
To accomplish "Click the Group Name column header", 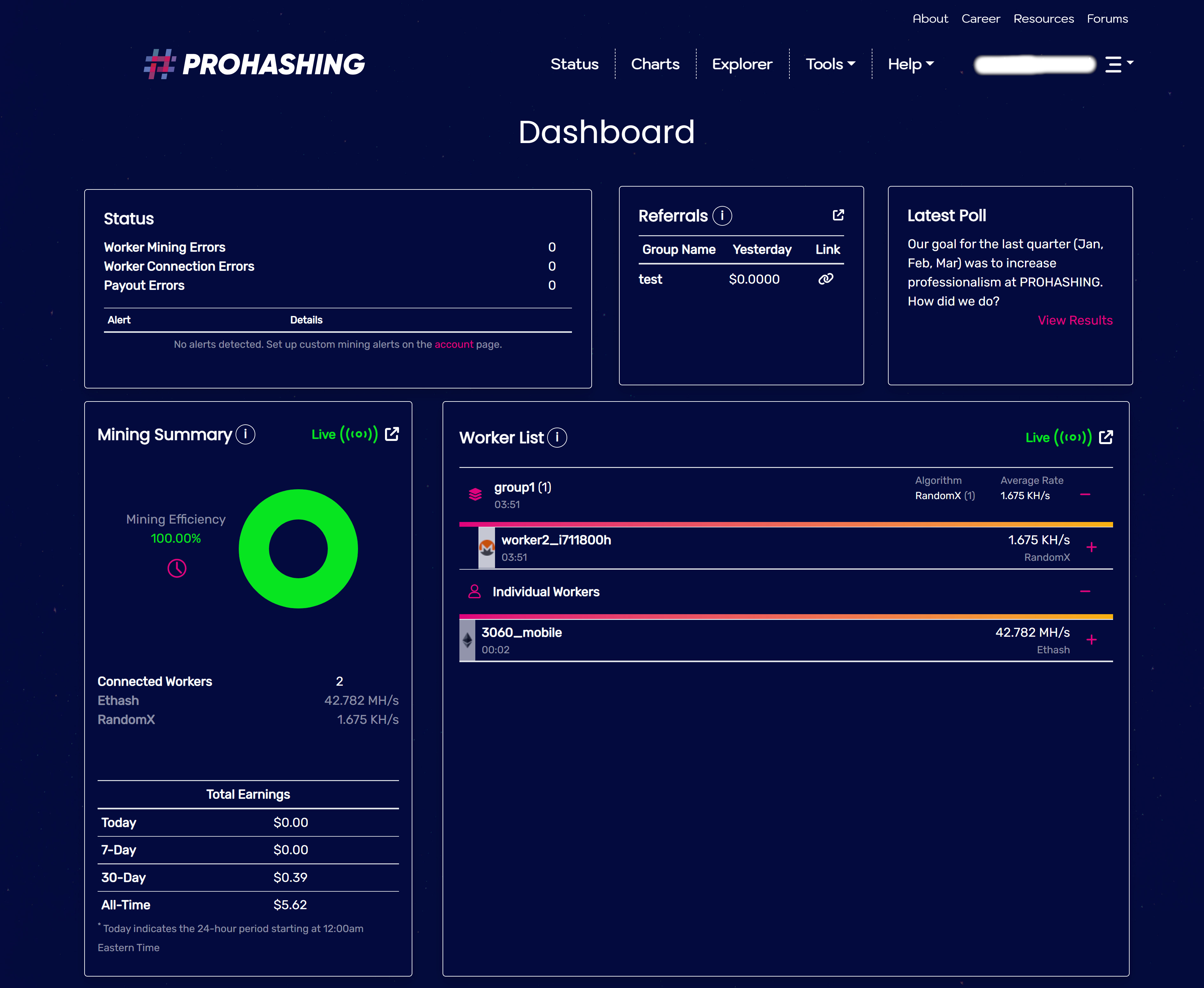I will tap(678, 249).
